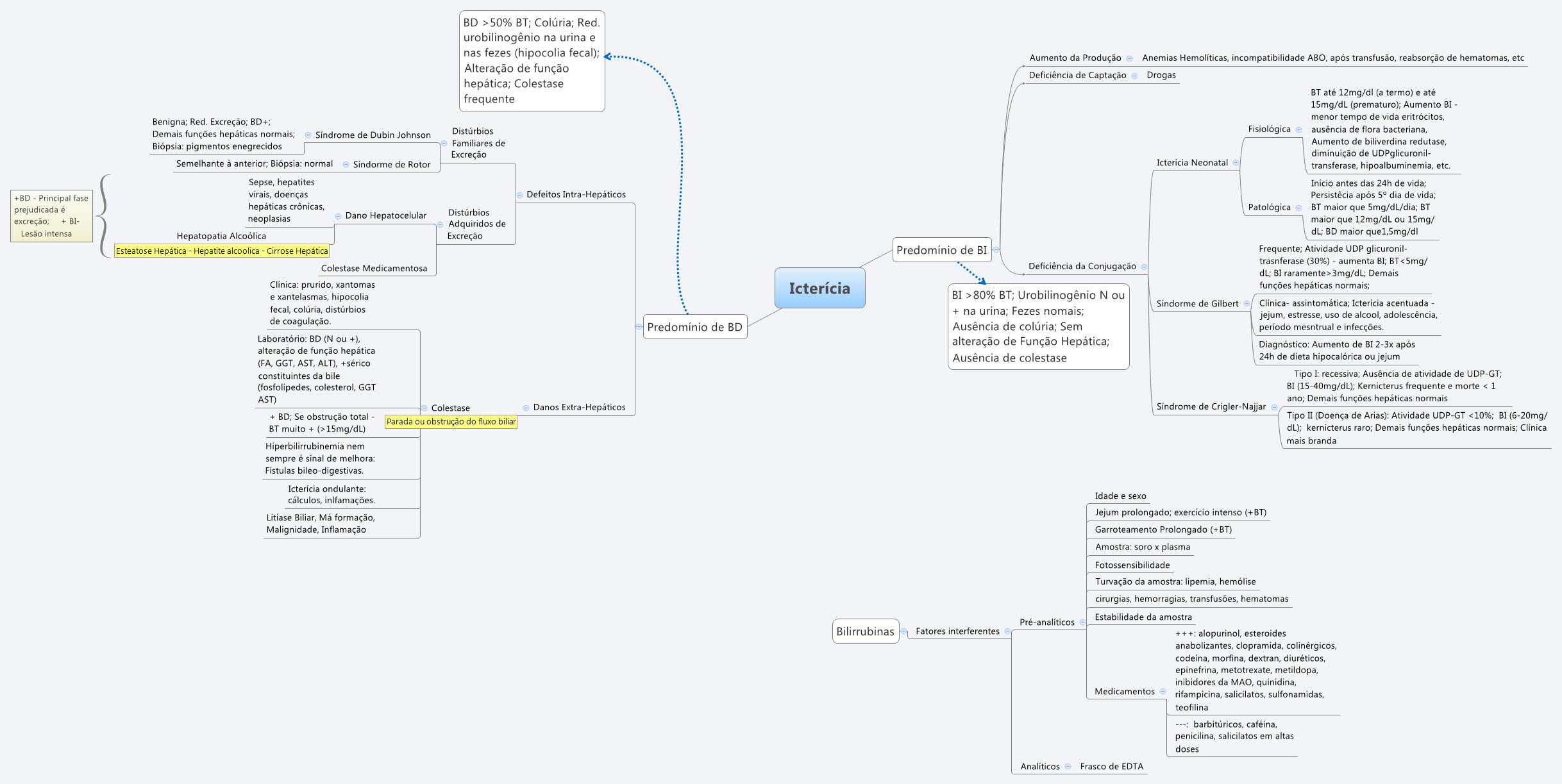The height and width of the screenshot is (784, 1562).
Task: Collapse the Aumento da Produção branch icon
Action: (1129, 57)
